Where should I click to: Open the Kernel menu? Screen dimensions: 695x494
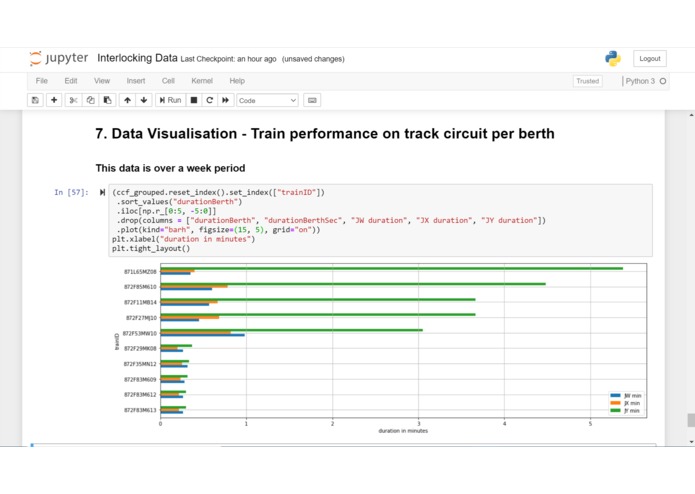click(202, 81)
